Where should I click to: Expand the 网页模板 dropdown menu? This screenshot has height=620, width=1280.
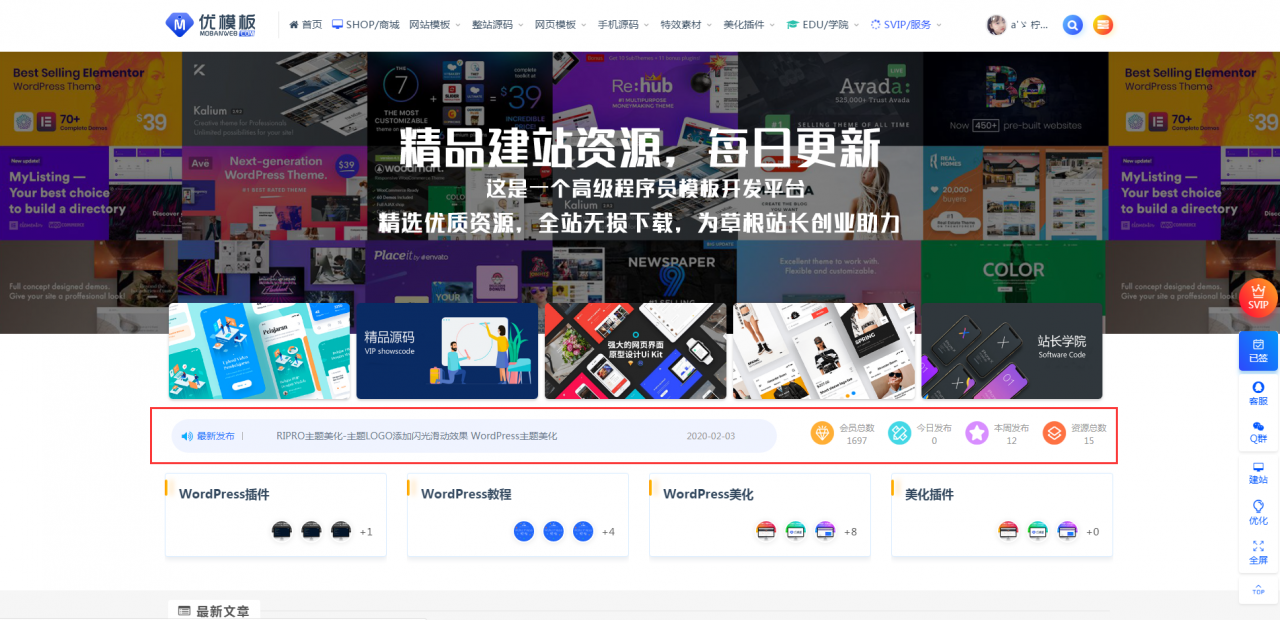(560, 25)
